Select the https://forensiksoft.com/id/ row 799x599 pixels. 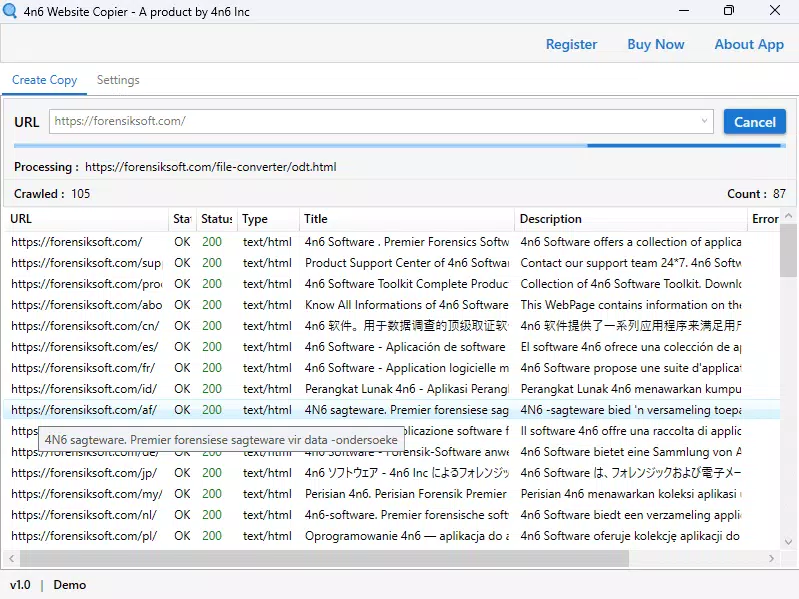pos(391,389)
